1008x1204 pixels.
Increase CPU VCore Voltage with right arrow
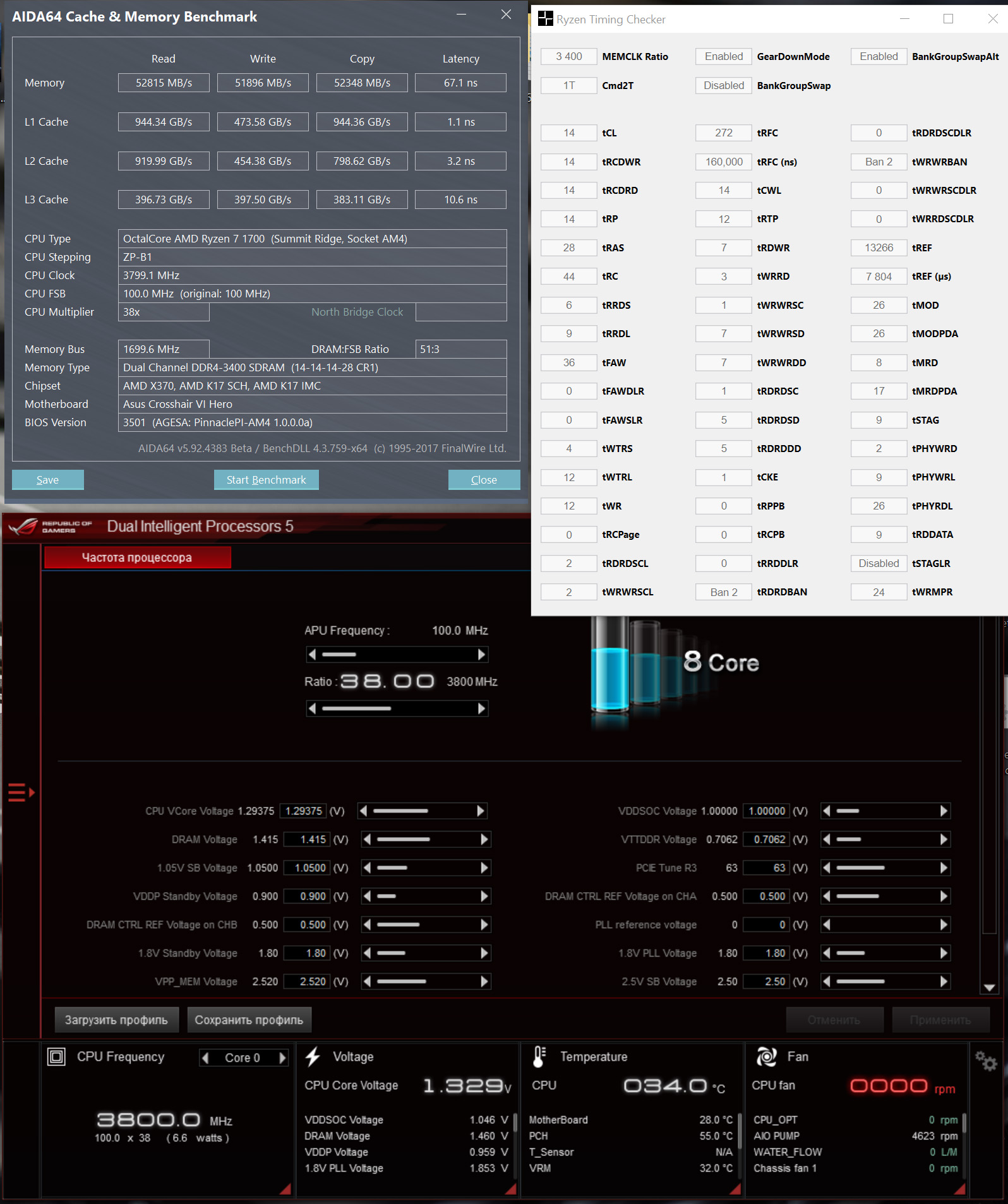point(481,811)
